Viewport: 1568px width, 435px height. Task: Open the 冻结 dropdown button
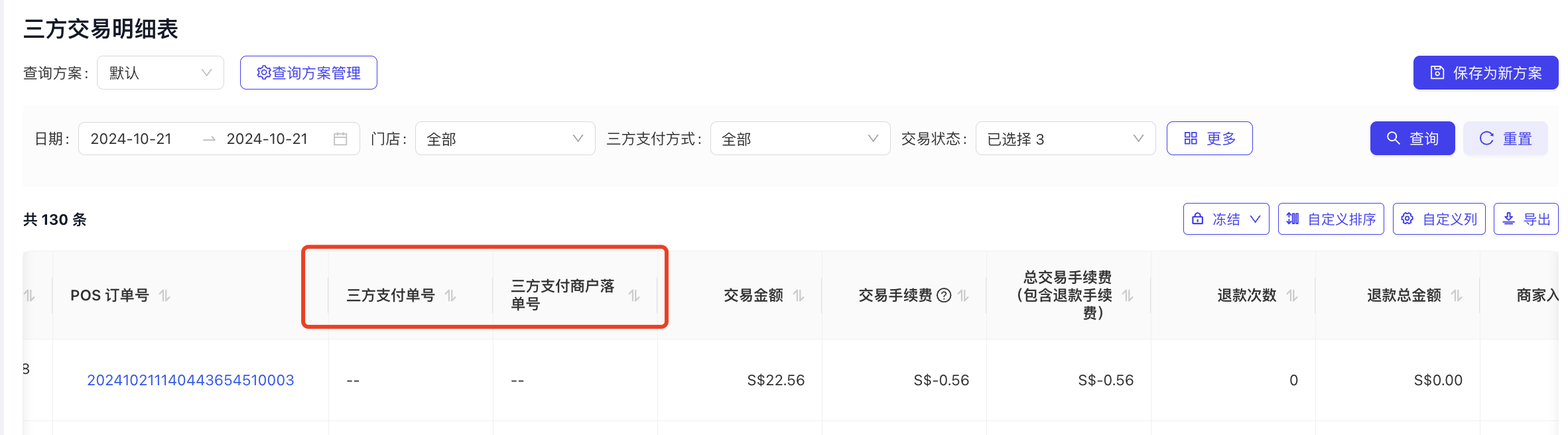point(1226,219)
